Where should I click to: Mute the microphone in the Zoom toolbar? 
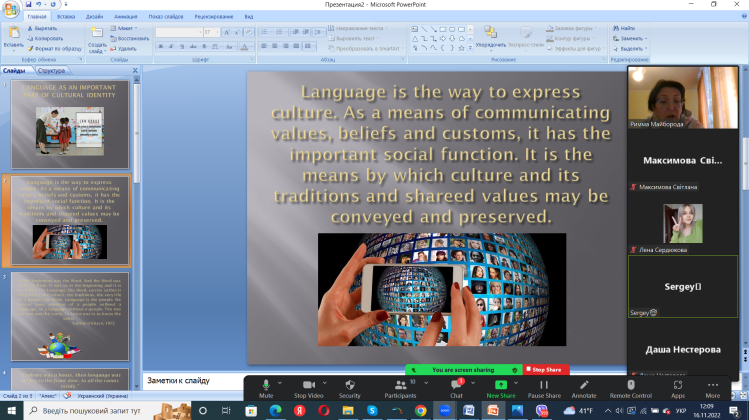[266, 388]
